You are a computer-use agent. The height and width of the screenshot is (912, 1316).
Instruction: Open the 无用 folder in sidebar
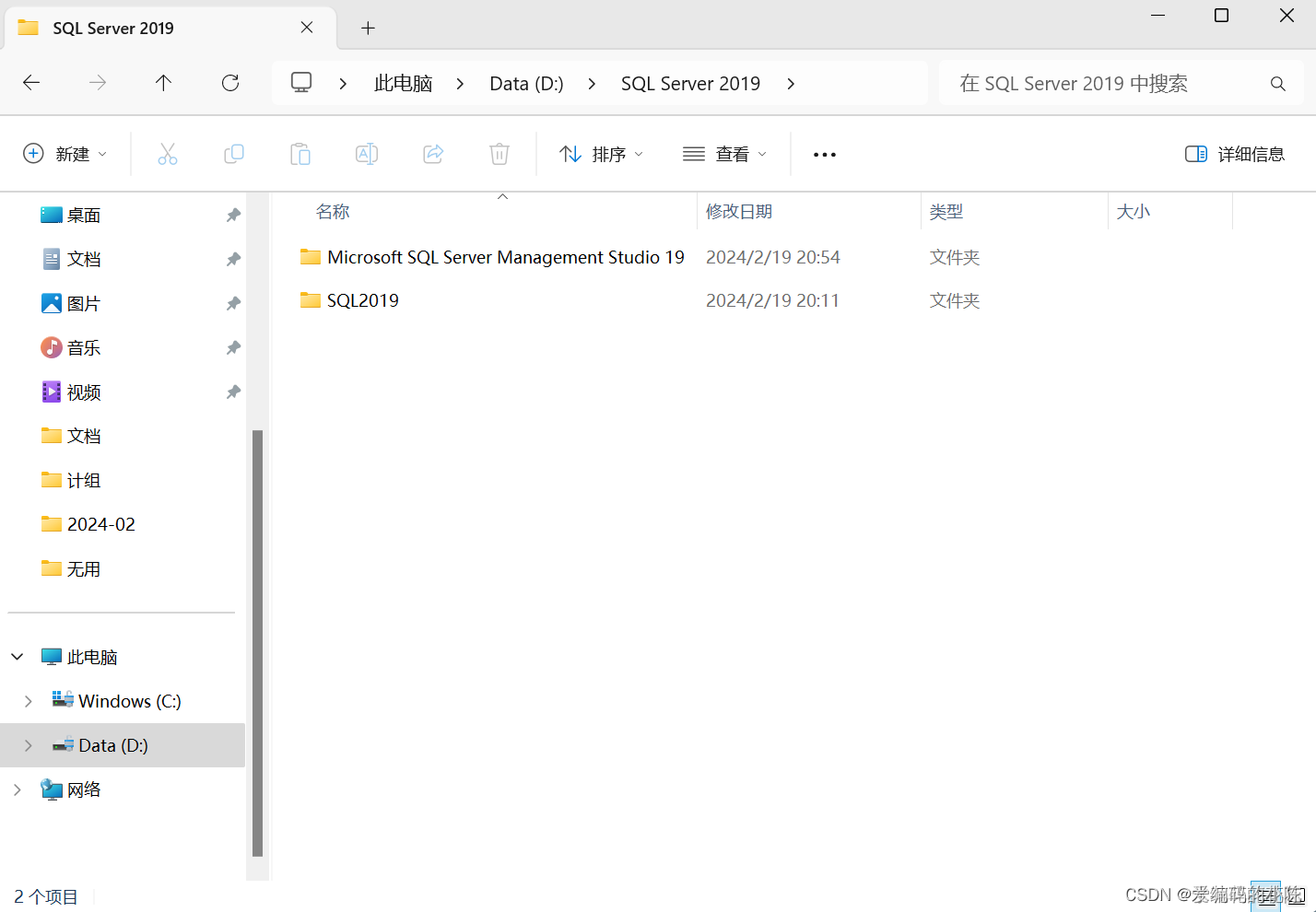click(x=84, y=568)
